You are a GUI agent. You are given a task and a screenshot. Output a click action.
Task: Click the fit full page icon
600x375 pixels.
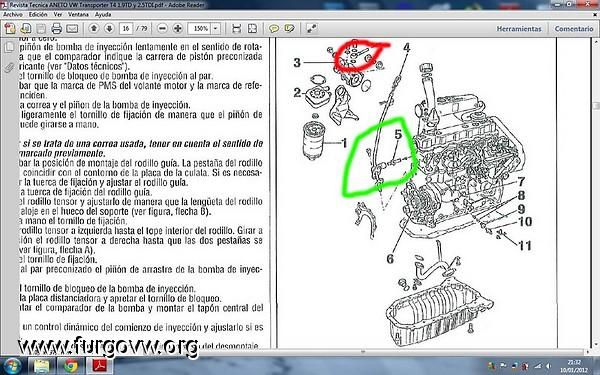[x=253, y=29]
